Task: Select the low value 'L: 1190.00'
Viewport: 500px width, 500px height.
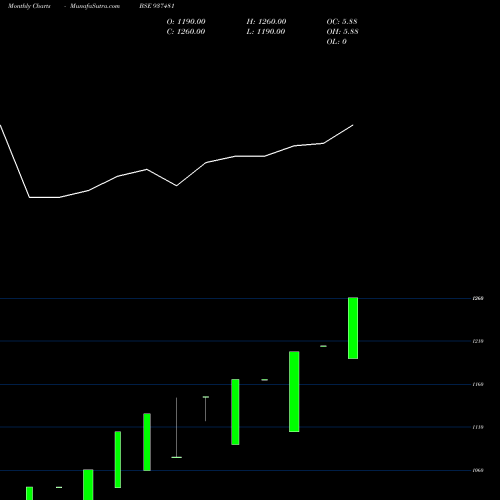Action: point(266,32)
